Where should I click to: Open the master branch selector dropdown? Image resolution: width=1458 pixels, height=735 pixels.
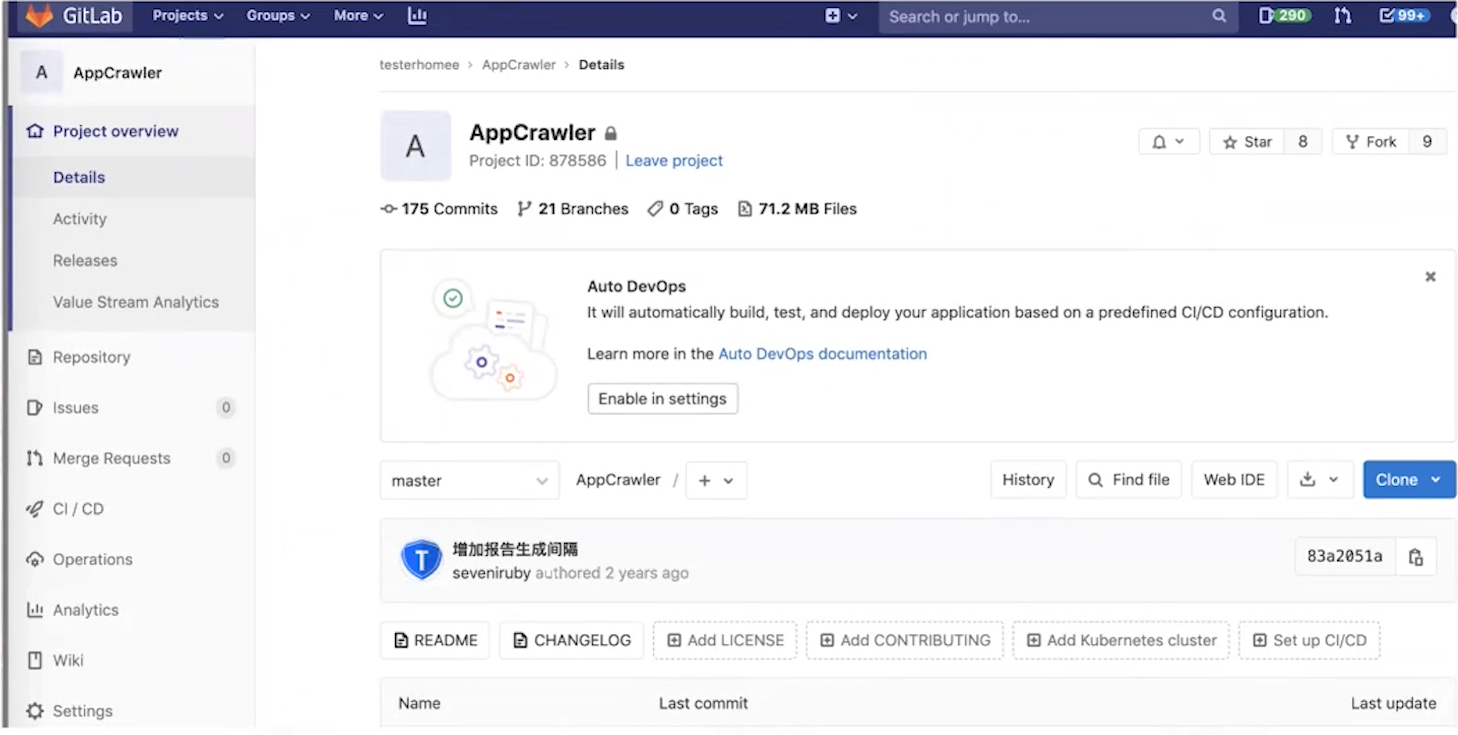[469, 481]
